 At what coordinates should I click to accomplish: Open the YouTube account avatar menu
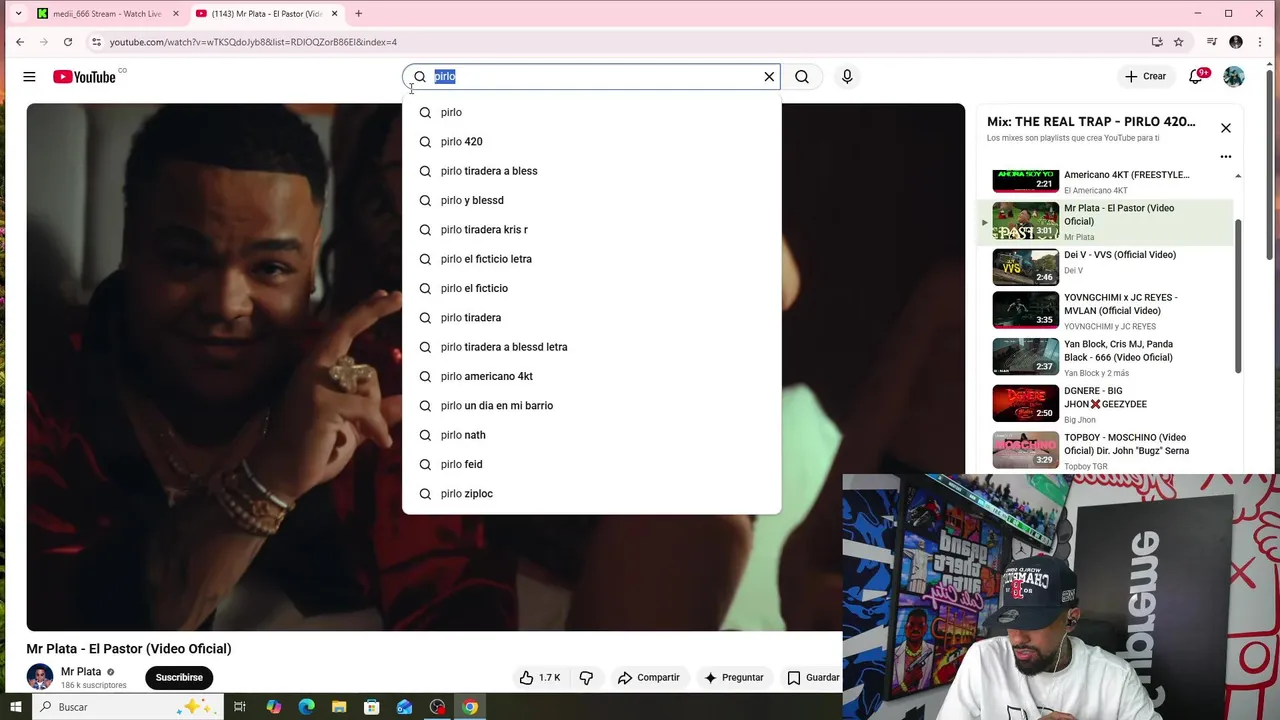click(x=1234, y=77)
